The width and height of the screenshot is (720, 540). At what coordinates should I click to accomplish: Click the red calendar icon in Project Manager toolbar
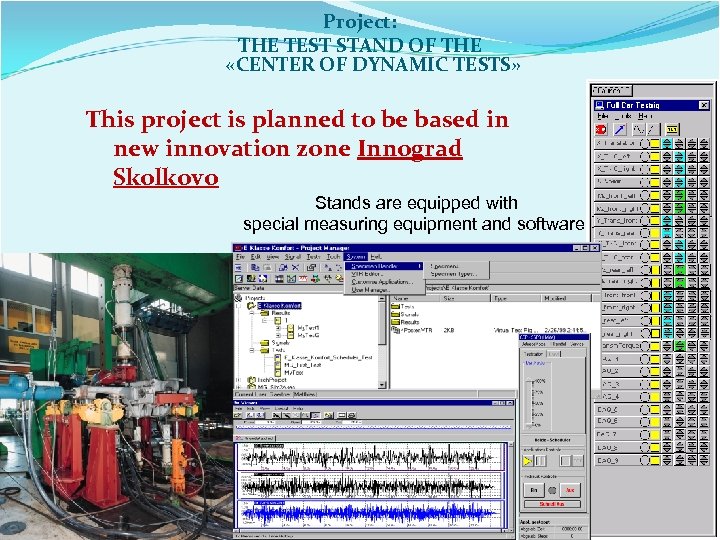[303, 278]
